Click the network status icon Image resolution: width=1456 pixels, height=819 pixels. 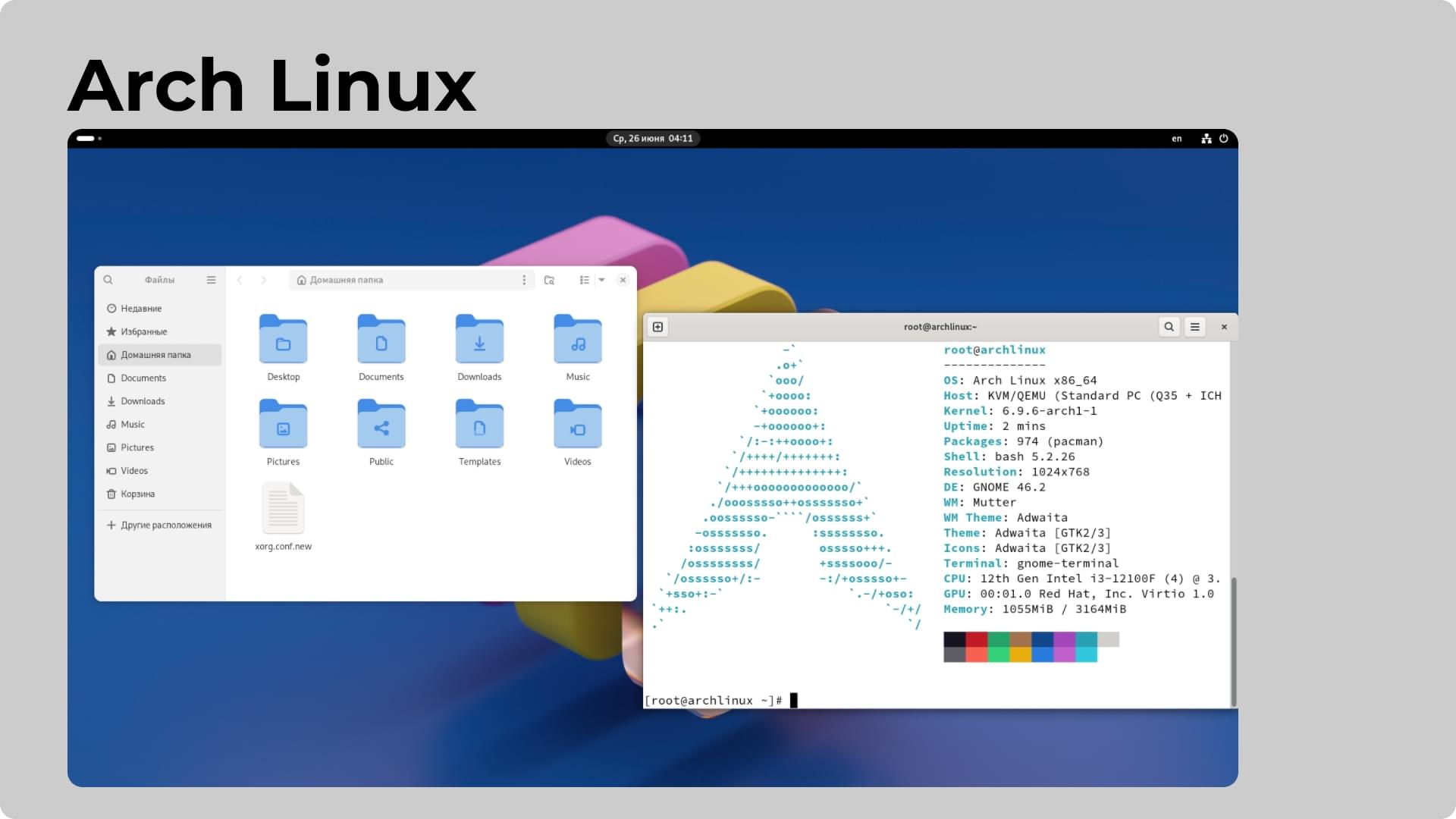point(1207,139)
